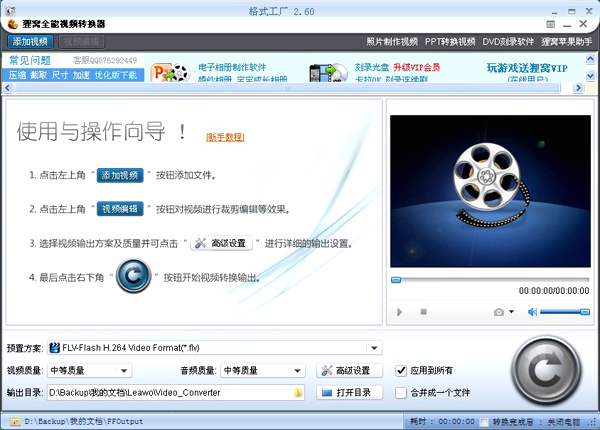Mute the preview with the speaker icon
This screenshot has height=430, width=600.
pos(532,312)
